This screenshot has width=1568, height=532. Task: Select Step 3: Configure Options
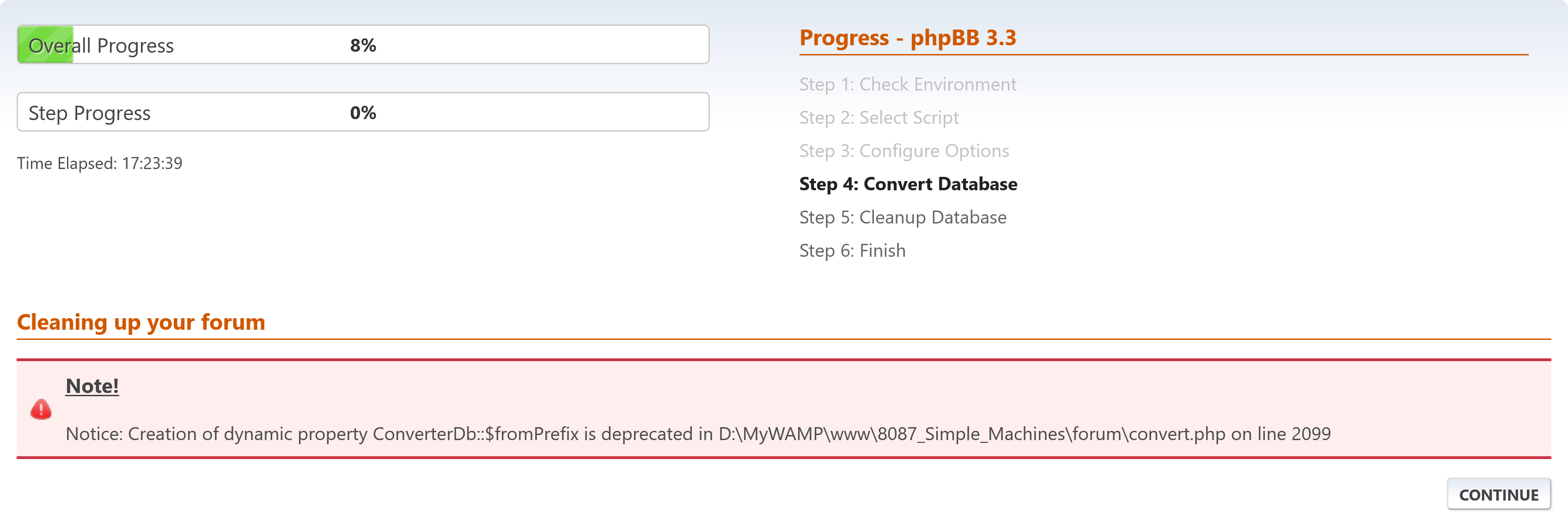(x=904, y=151)
